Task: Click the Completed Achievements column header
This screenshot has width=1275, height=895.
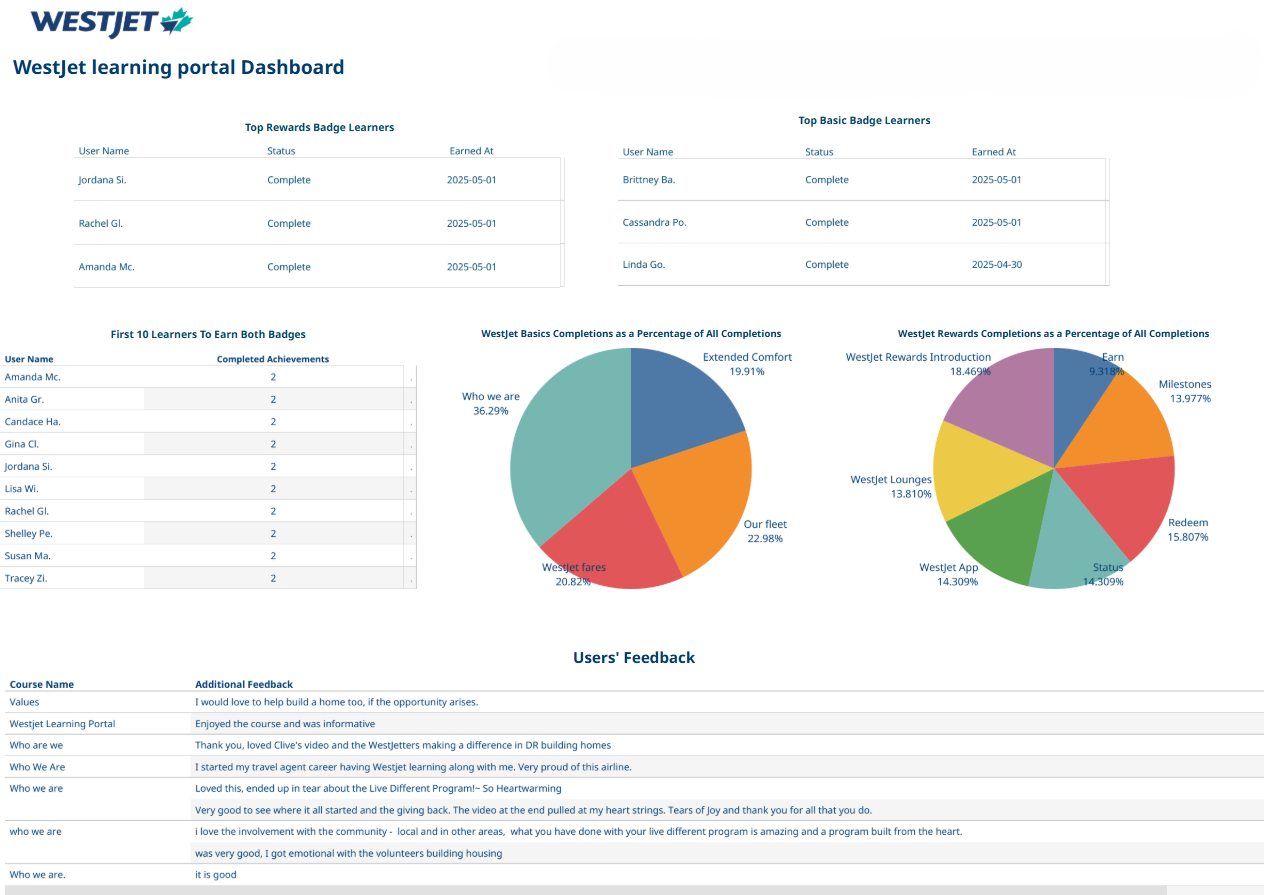Action: [273, 359]
